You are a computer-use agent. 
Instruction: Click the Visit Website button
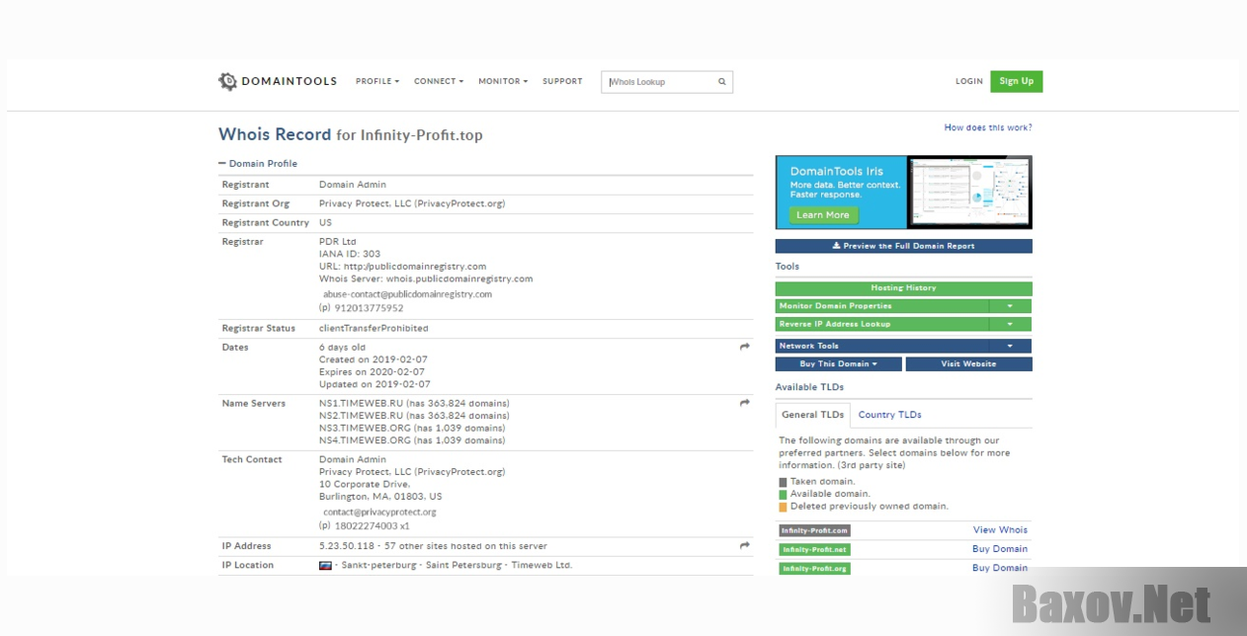tap(969, 364)
